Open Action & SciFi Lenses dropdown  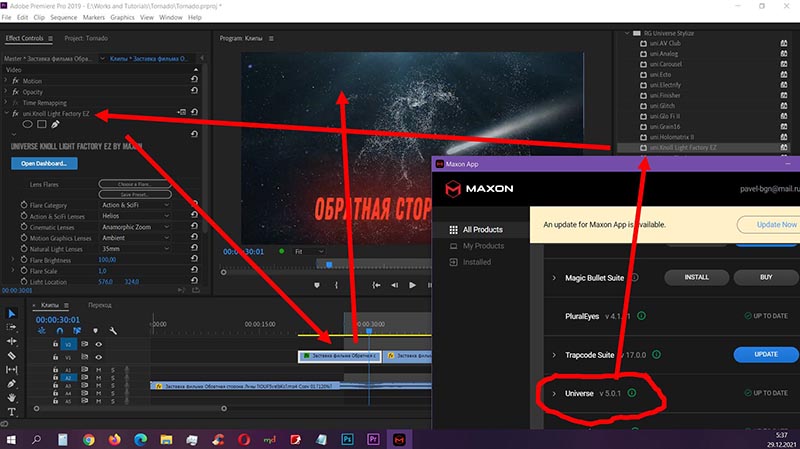135,216
